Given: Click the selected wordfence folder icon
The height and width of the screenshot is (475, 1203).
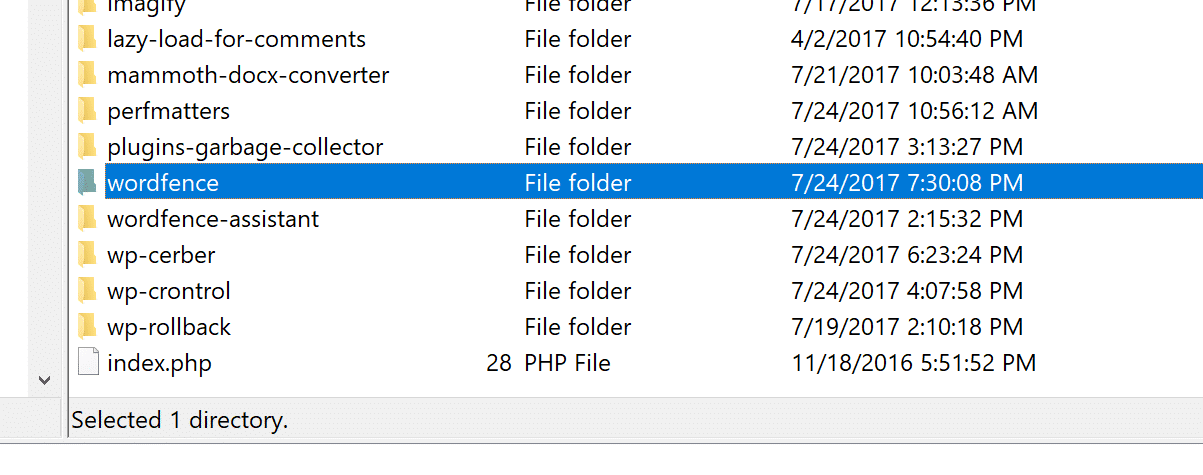Looking at the screenshot, I should click(88, 183).
